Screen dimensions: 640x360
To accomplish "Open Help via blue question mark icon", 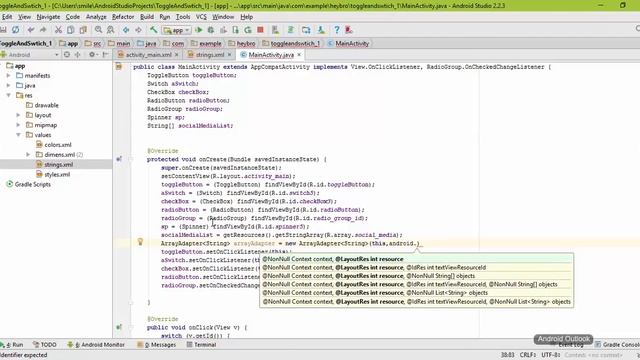I will click(336, 30).
